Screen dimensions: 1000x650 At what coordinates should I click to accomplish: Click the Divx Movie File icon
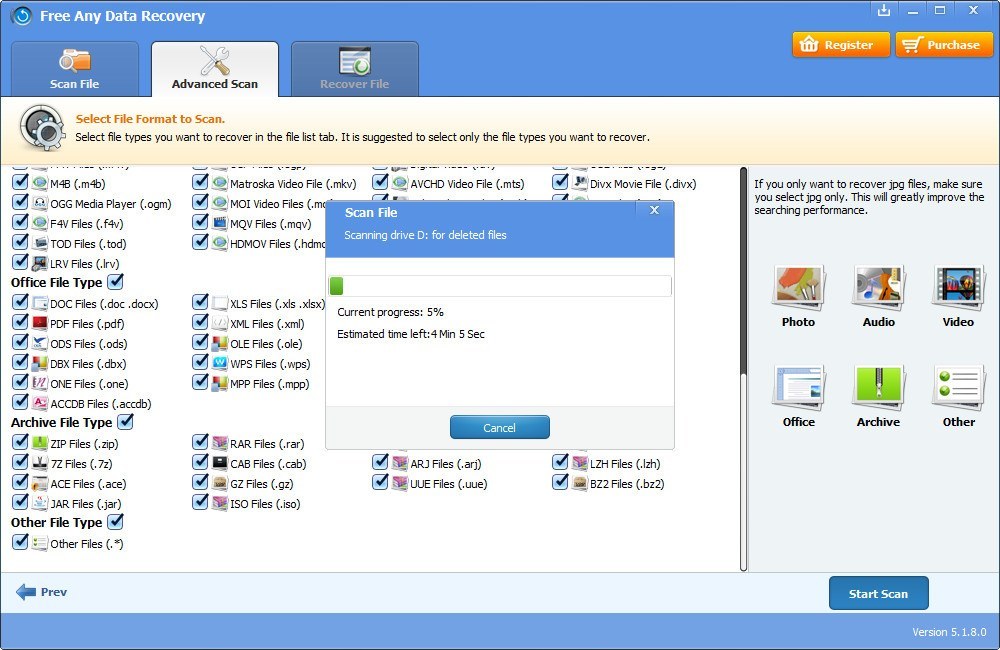click(x=579, y=183)
